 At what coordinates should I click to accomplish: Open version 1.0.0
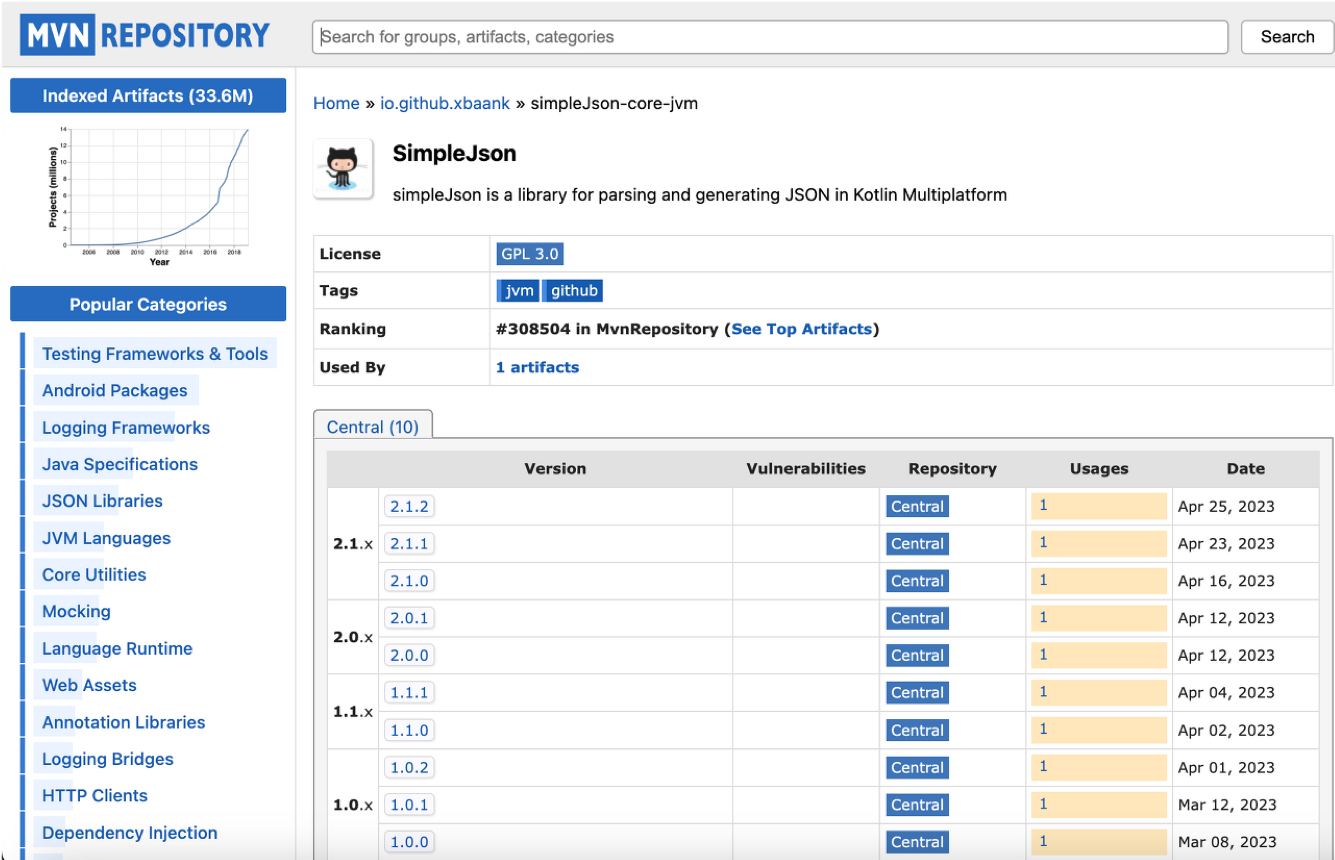(x=409, y=842)
